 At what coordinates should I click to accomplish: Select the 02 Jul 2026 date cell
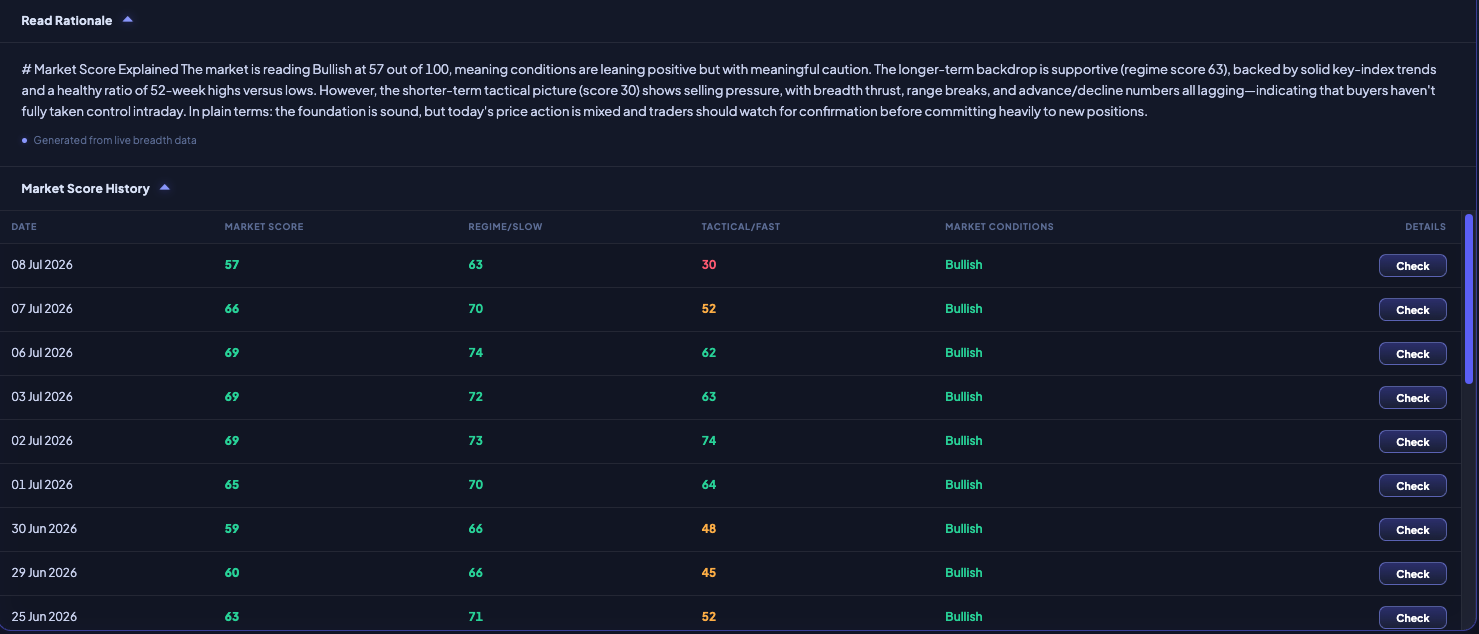(42, 441)
